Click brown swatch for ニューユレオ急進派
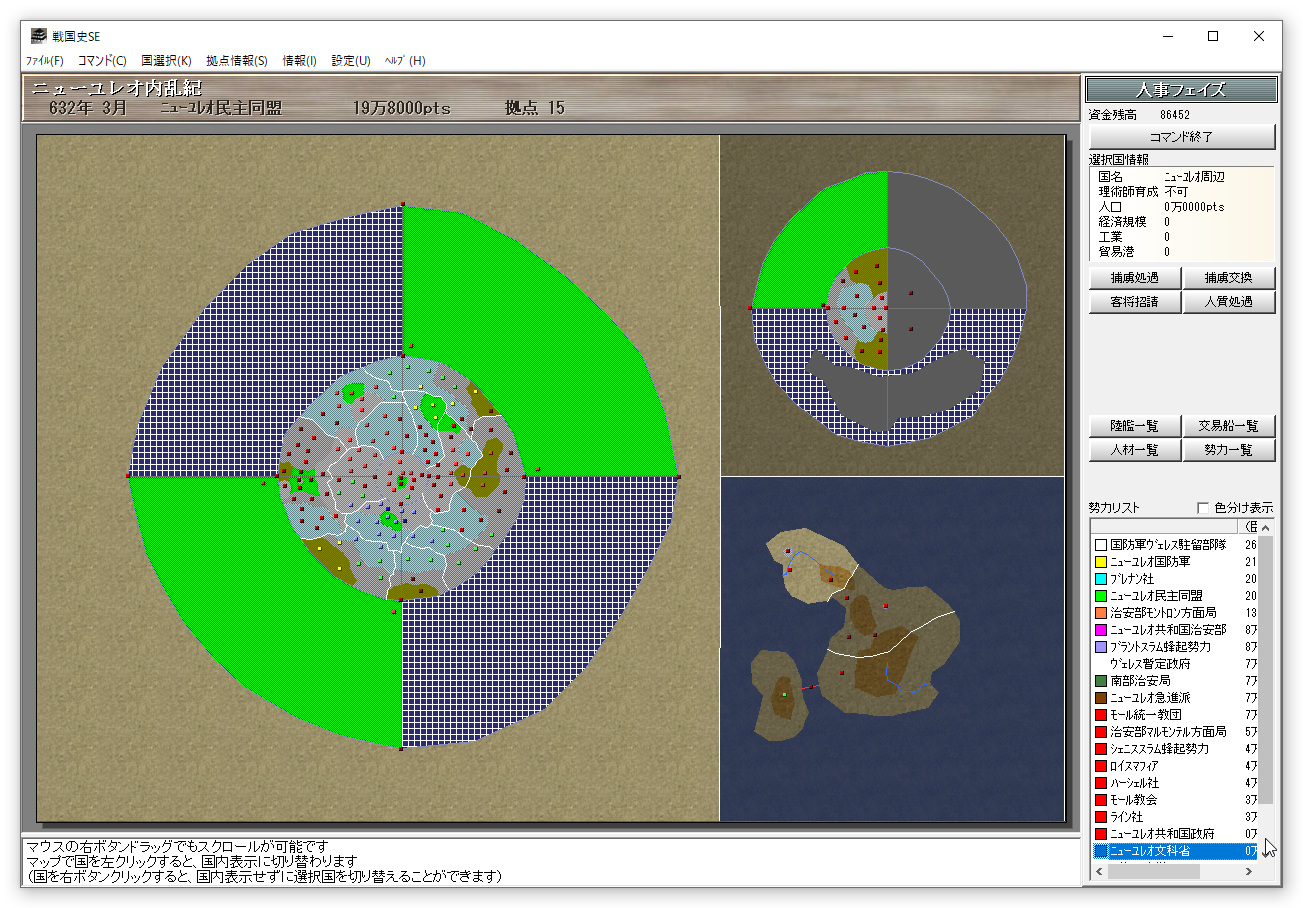The image size is (1303, 908). tap(1101, 698)
